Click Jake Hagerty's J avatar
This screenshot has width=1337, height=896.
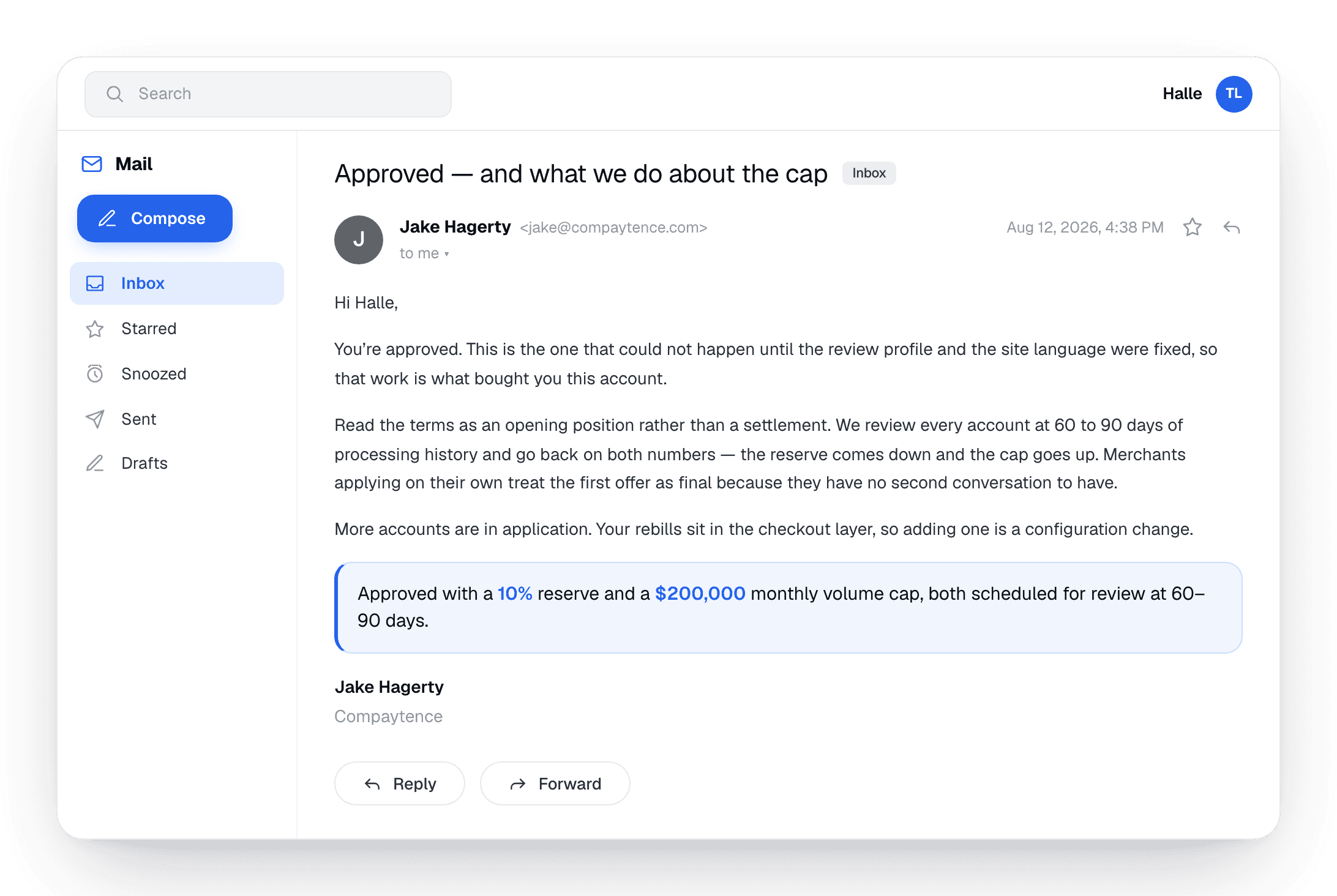[x=359, y=240]
